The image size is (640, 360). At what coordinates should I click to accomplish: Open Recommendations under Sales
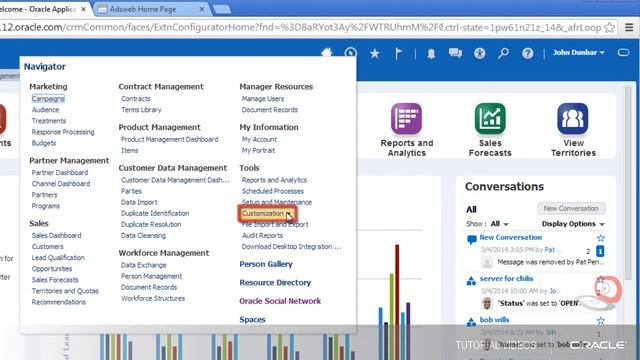tap(59, 302)
